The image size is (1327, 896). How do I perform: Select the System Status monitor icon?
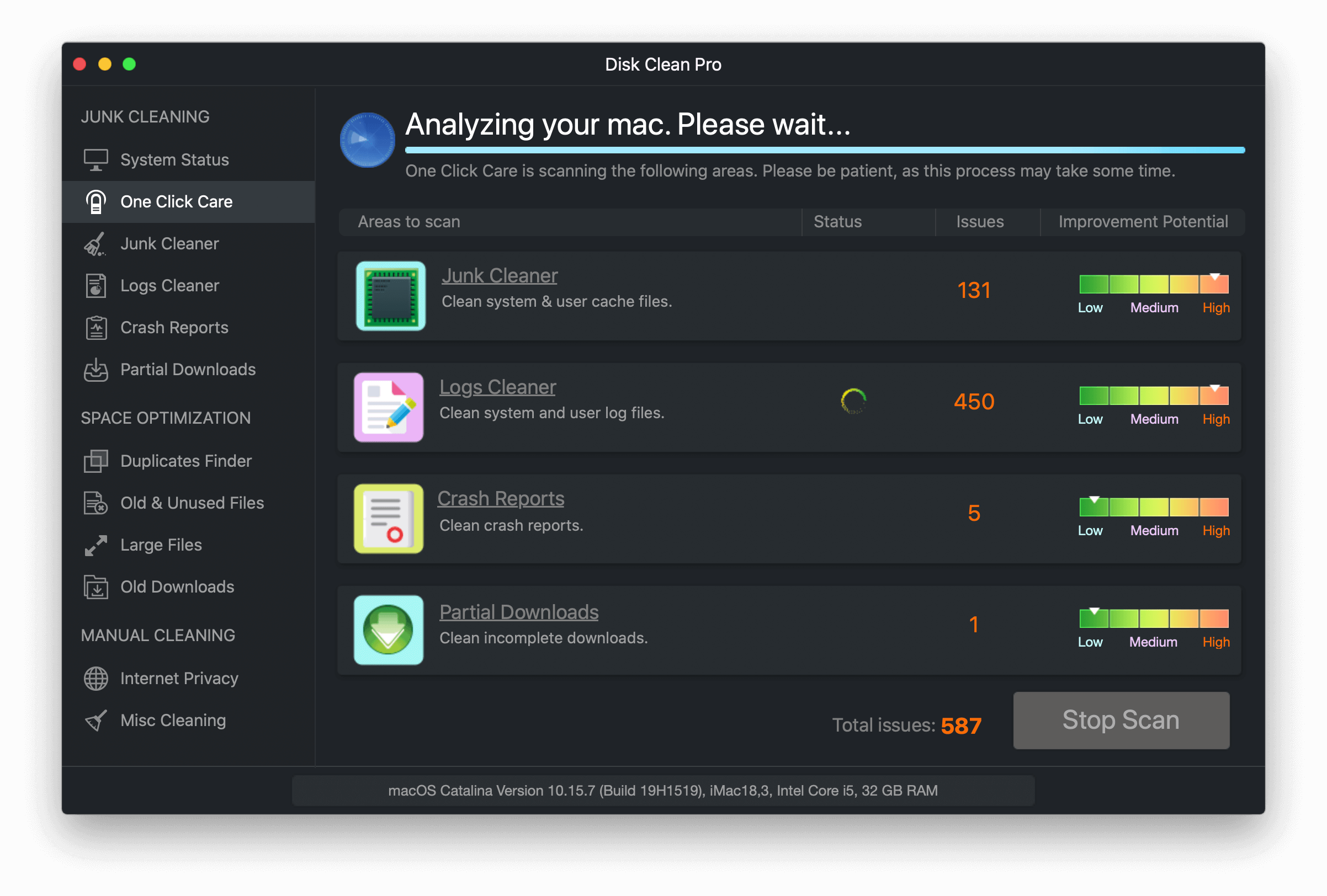95,159
